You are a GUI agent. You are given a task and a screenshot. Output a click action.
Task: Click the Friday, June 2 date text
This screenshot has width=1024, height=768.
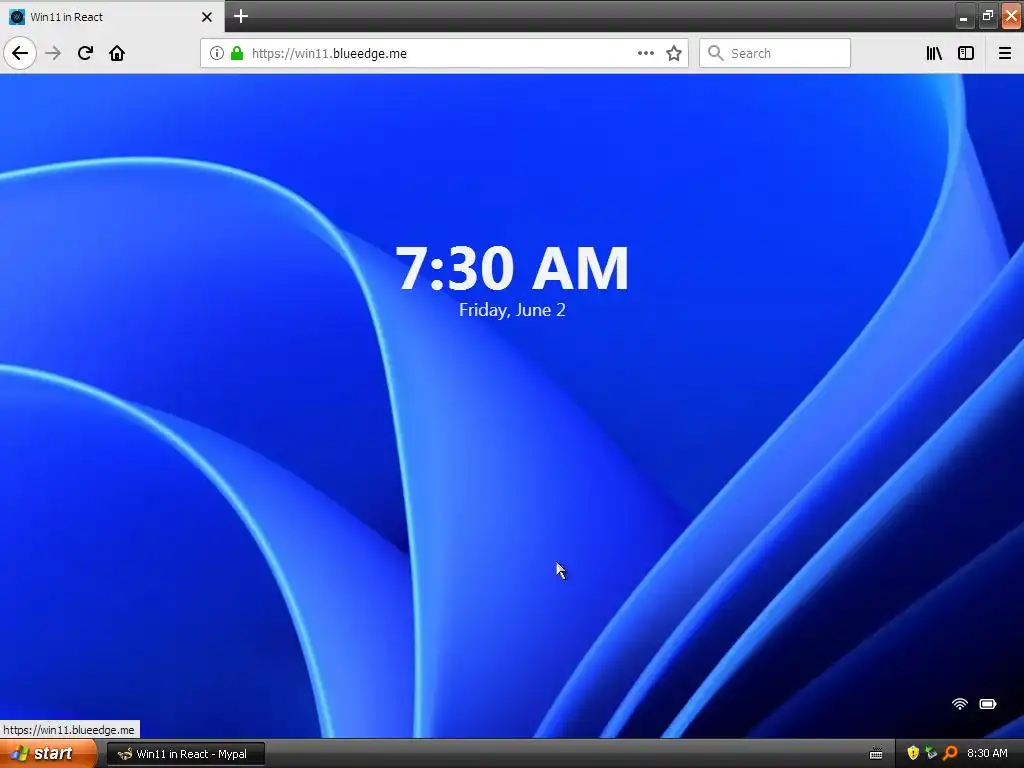(x=512, y=310)
